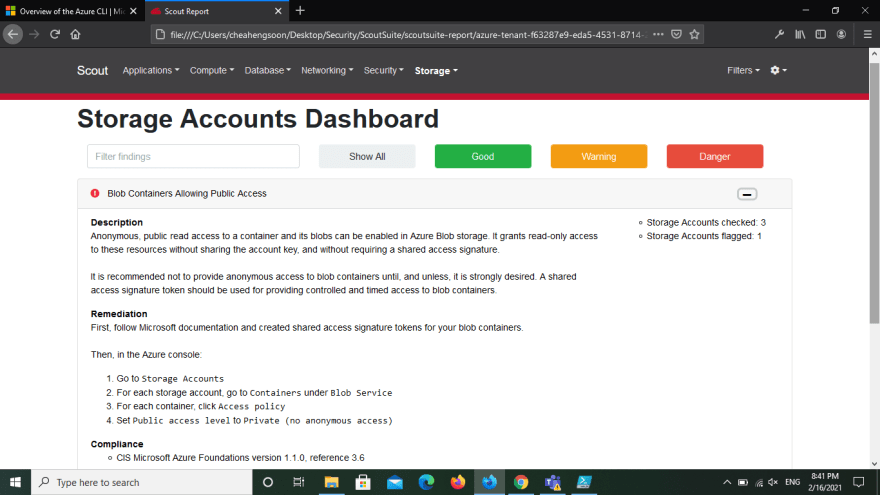Image resolution: width=880 pixels, height=495 pixels.
Task: Open the notification center icon
Action: click(x=859, y=482)
